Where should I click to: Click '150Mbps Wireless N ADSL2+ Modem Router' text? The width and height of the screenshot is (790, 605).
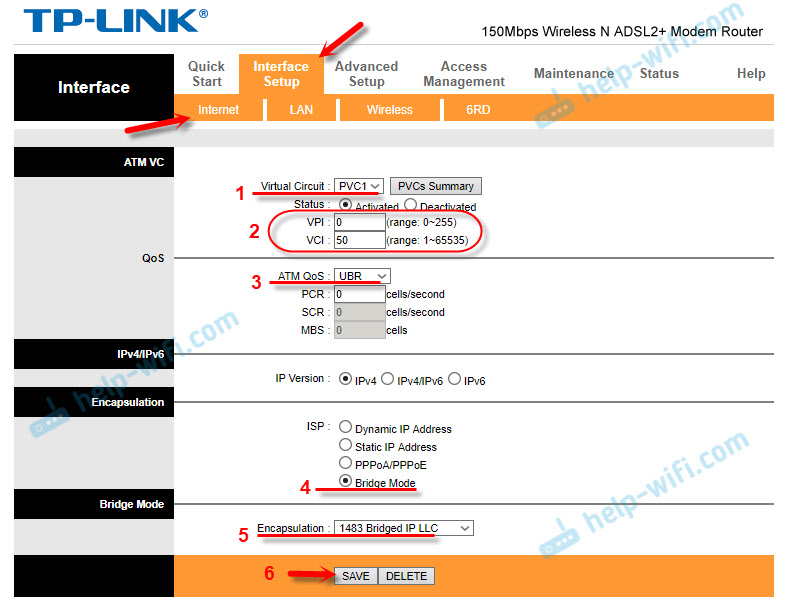(622, 32)
